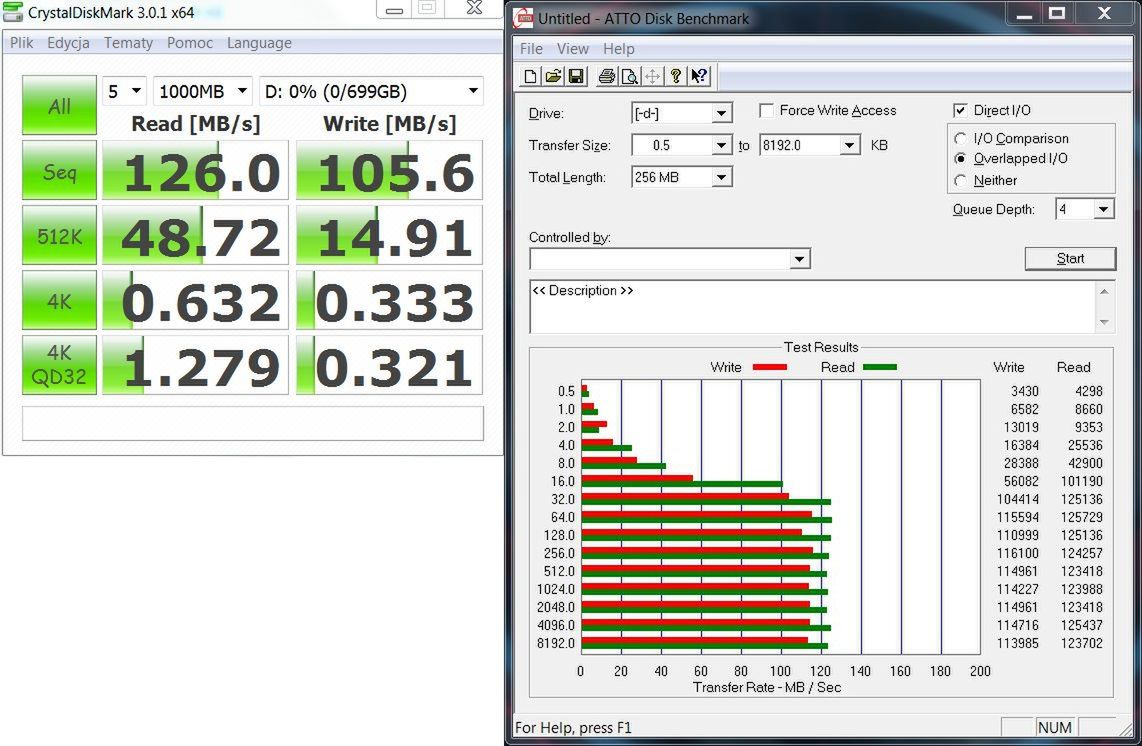Choose the Neither radio option
Image resolution: width=1142 pixels, height=746 pixels.
pyautogui.click(x=961, y=180)
